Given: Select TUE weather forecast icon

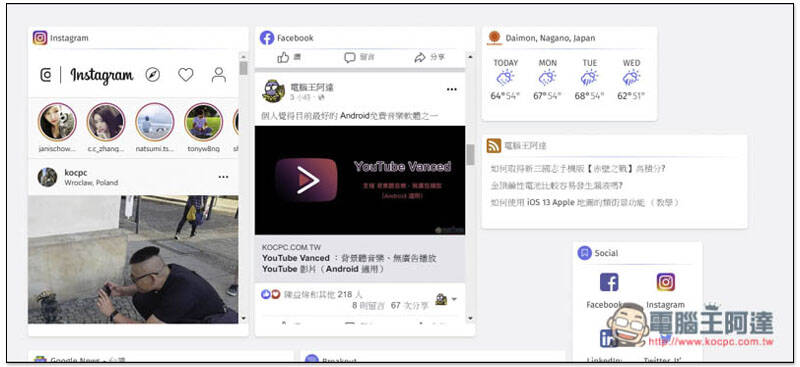Looking at the screenshot, I should (589, 79).
